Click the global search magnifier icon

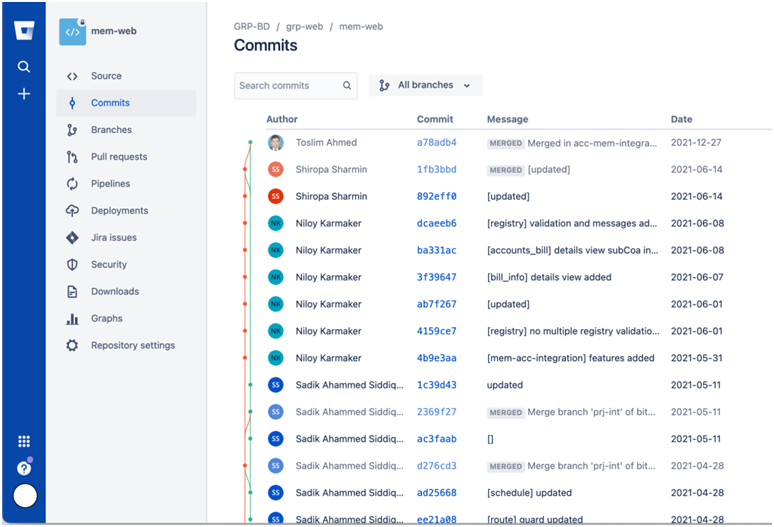point(24,67)
